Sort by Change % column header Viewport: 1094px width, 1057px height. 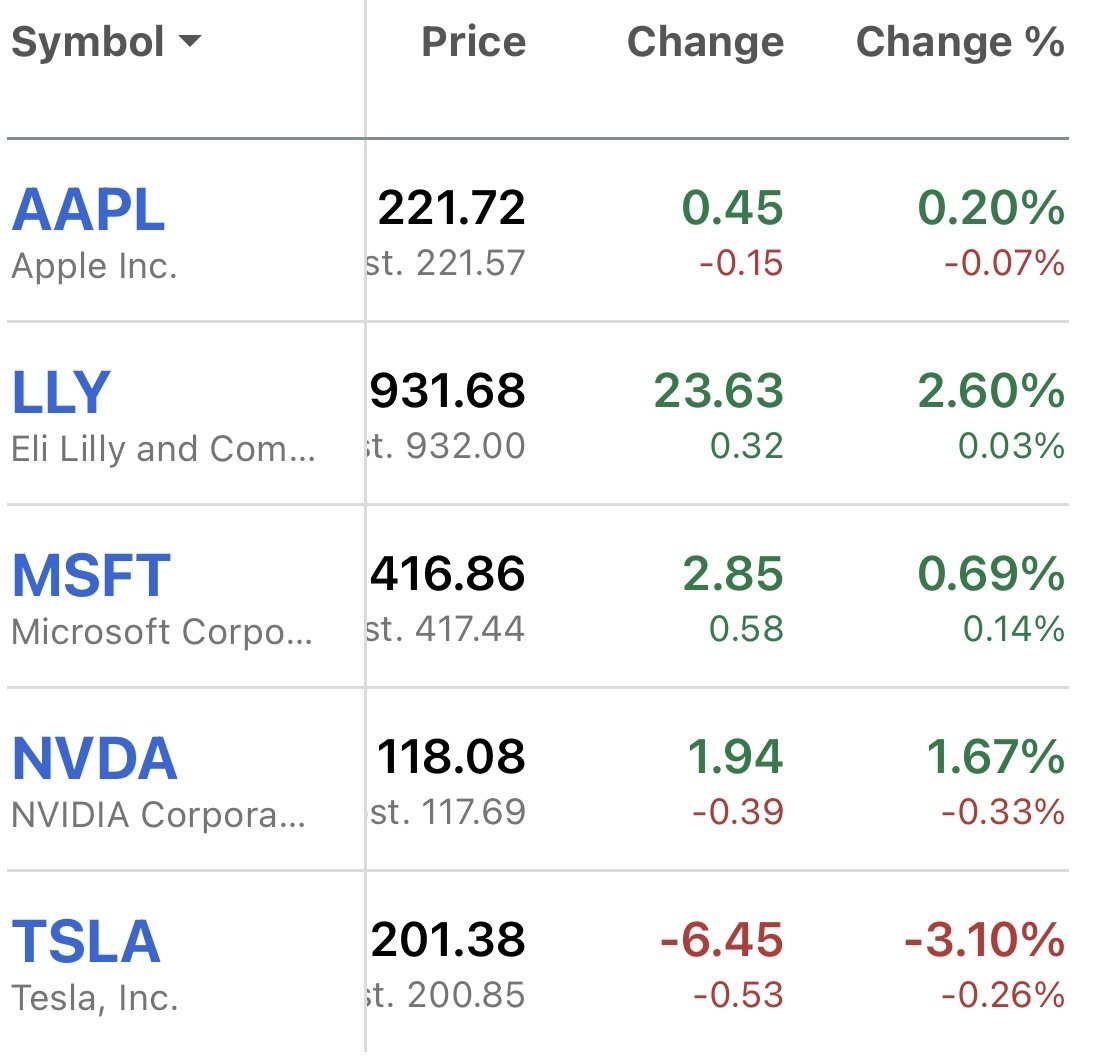[960, 42]
